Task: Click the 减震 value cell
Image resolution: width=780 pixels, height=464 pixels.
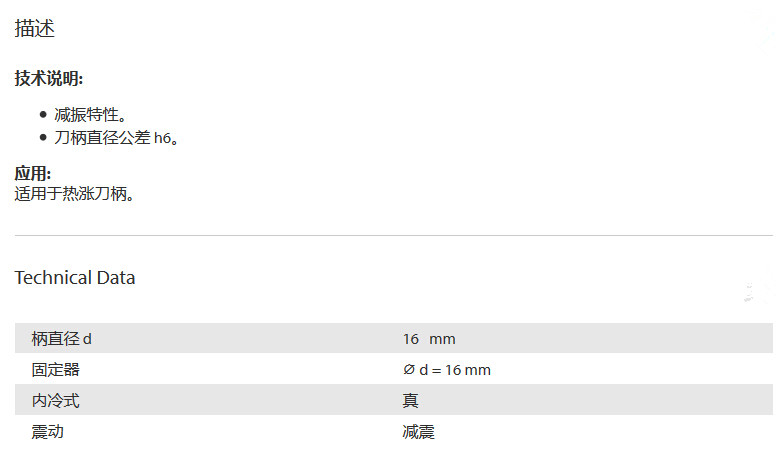Action: 418,432
